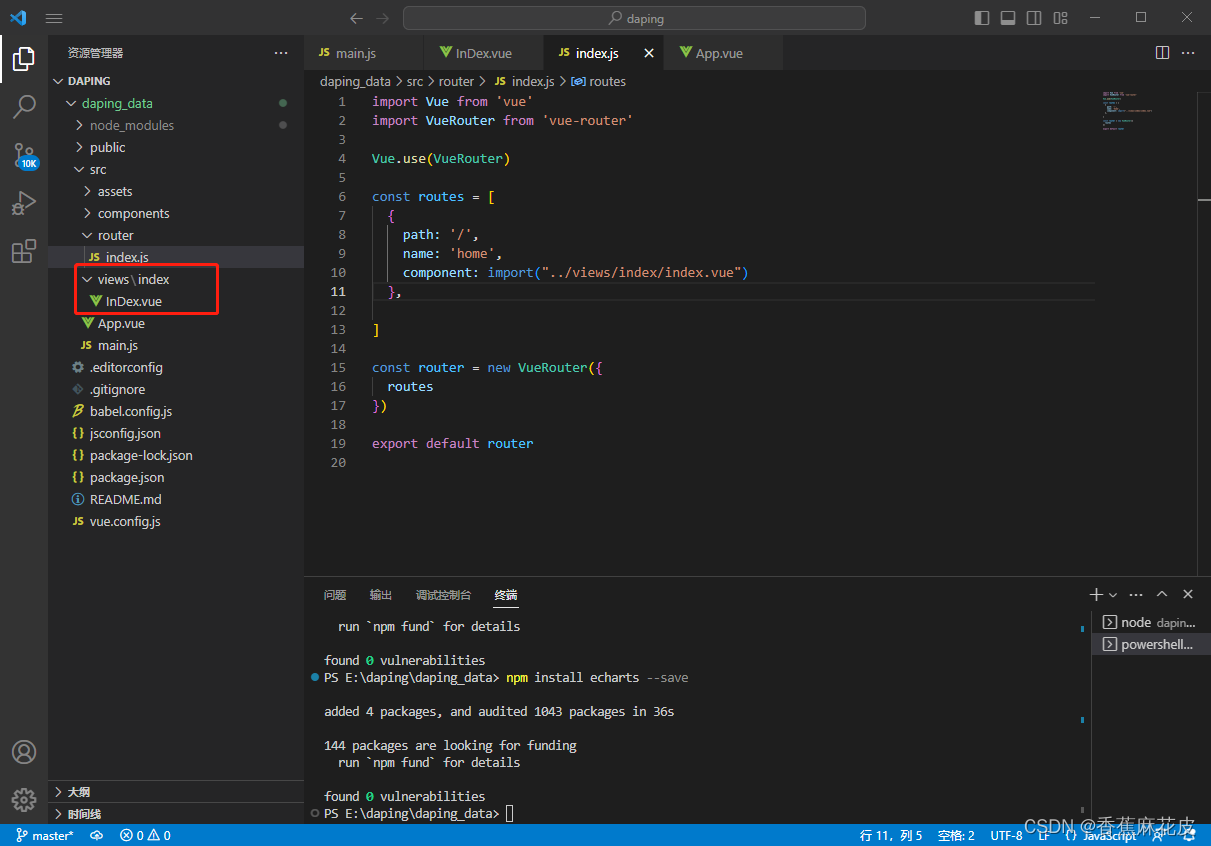1211x846 pixels.
Task: Click routes in the breadcrumb
Action: click(x=607, y=81)
